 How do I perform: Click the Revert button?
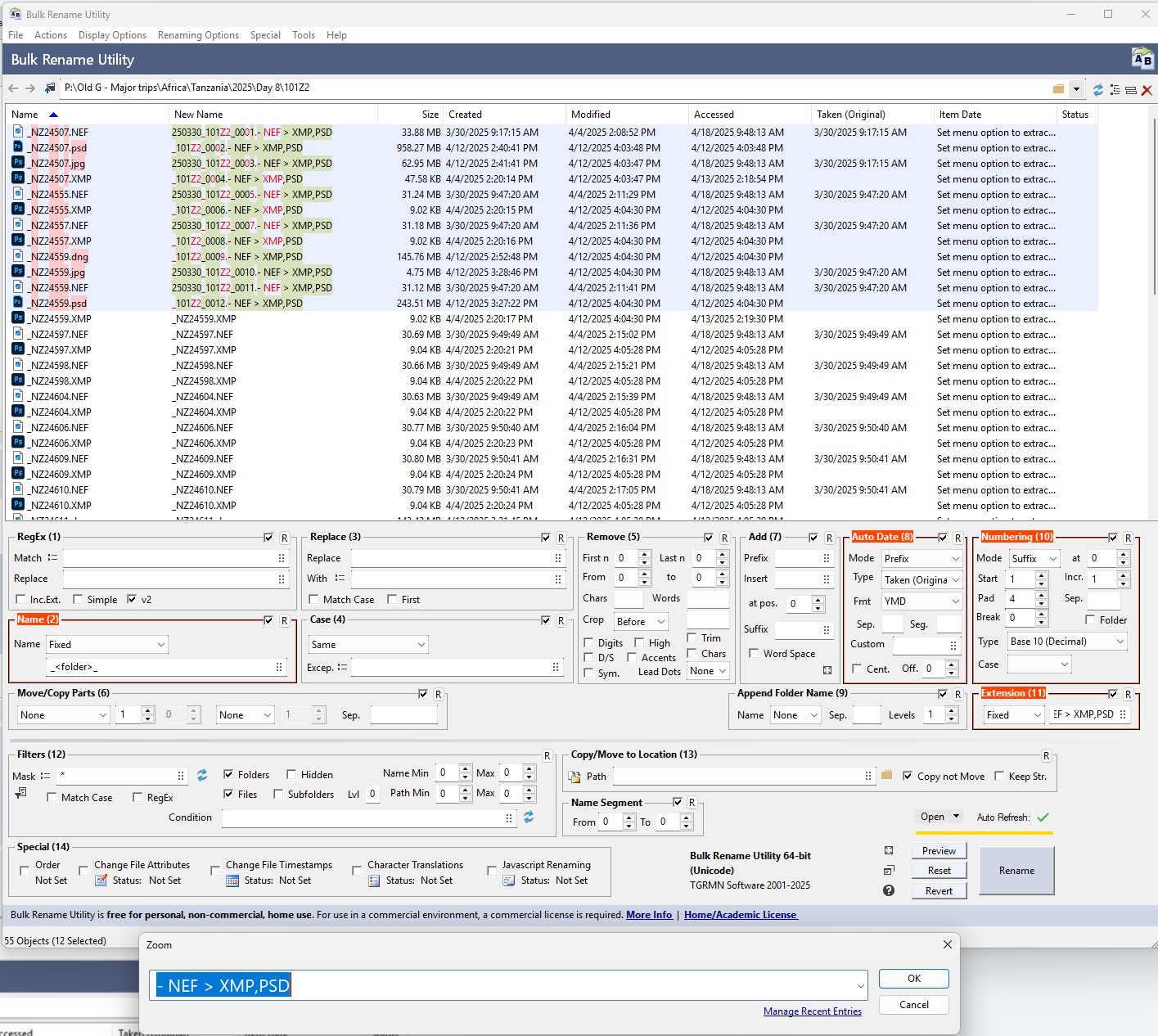(x=939, y=891)
